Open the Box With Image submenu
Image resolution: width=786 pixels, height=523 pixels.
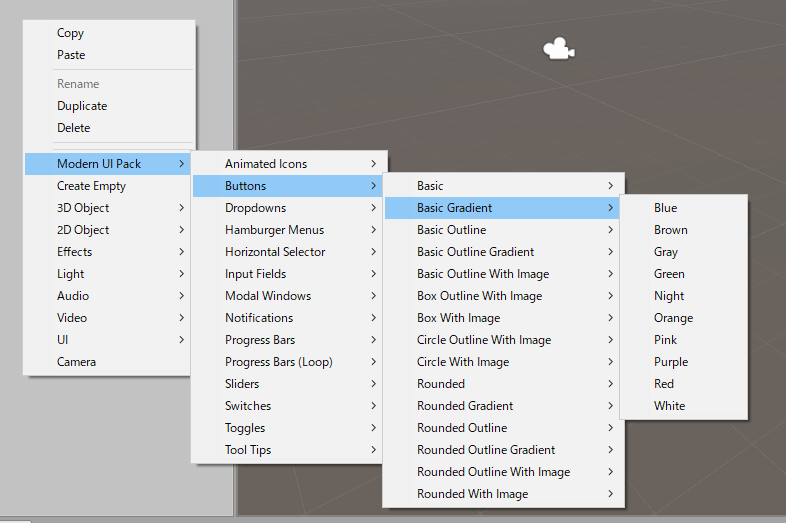[x=503, y=318]
